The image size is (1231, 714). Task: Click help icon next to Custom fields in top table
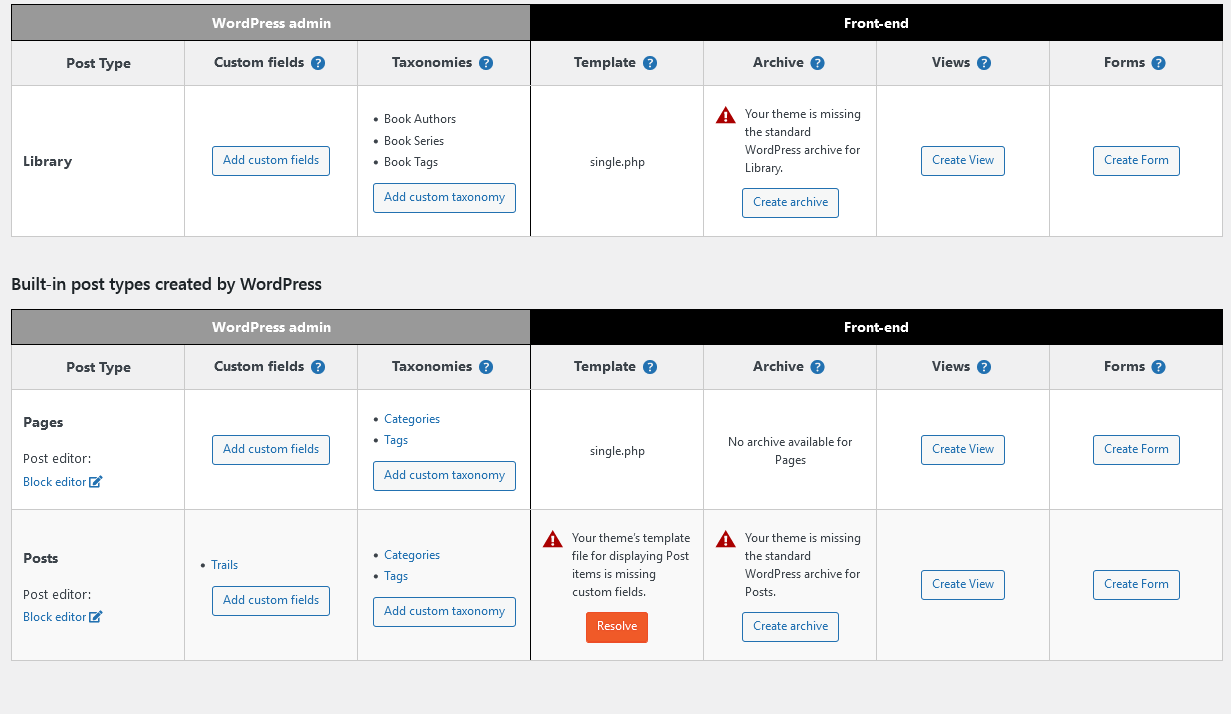coord(318,63)
